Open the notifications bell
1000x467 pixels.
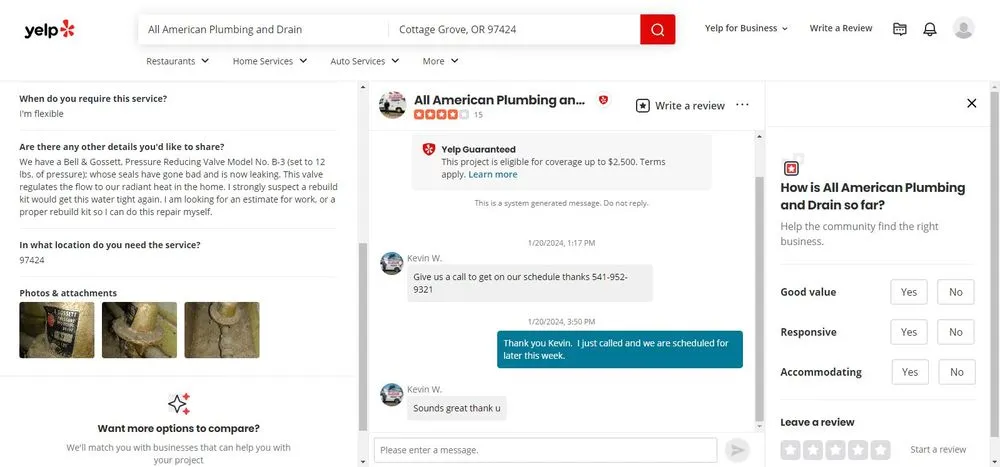[930, 29]
